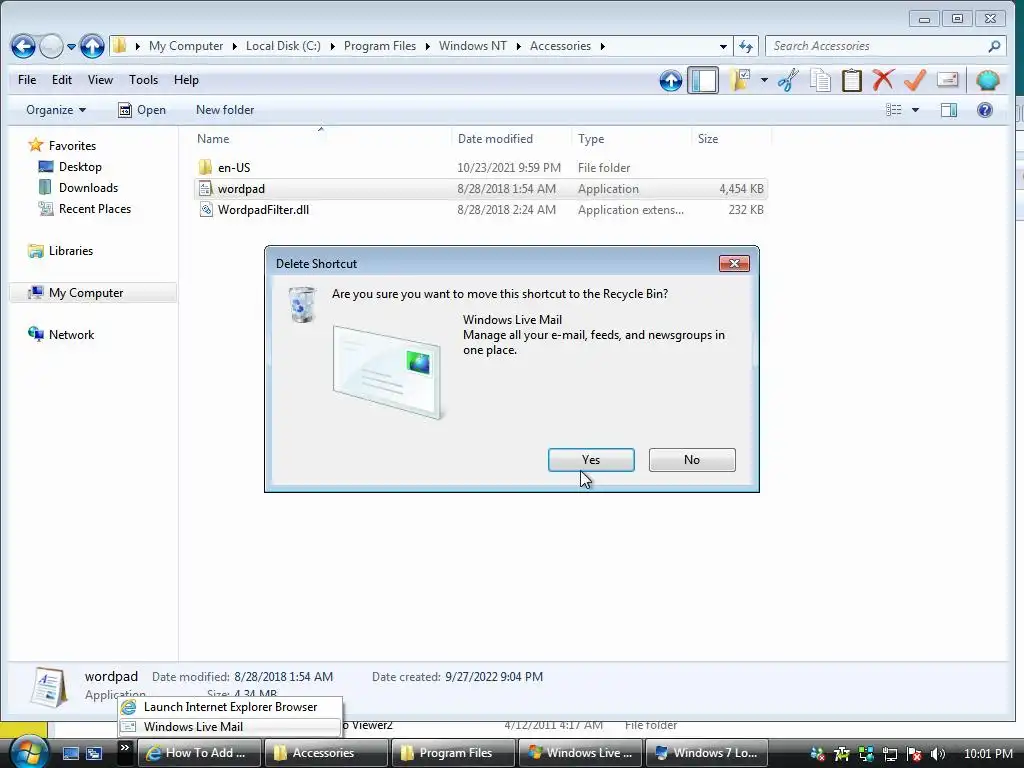Viewport: 1024px width, 768px height.
Task: Go back with the Back arrow
Action: 24,46
